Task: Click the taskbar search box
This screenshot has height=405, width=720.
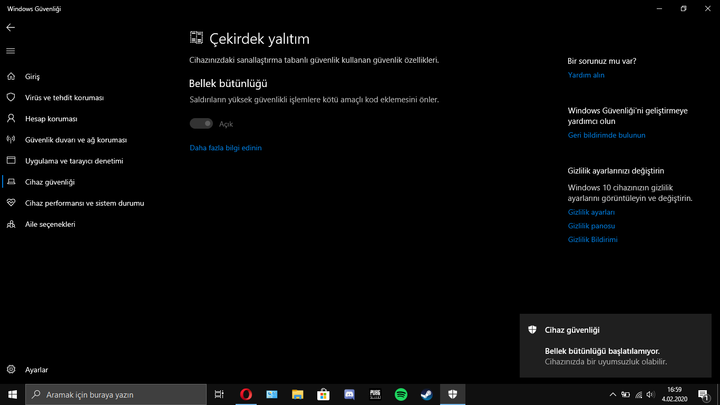Action: pos(116,394)
